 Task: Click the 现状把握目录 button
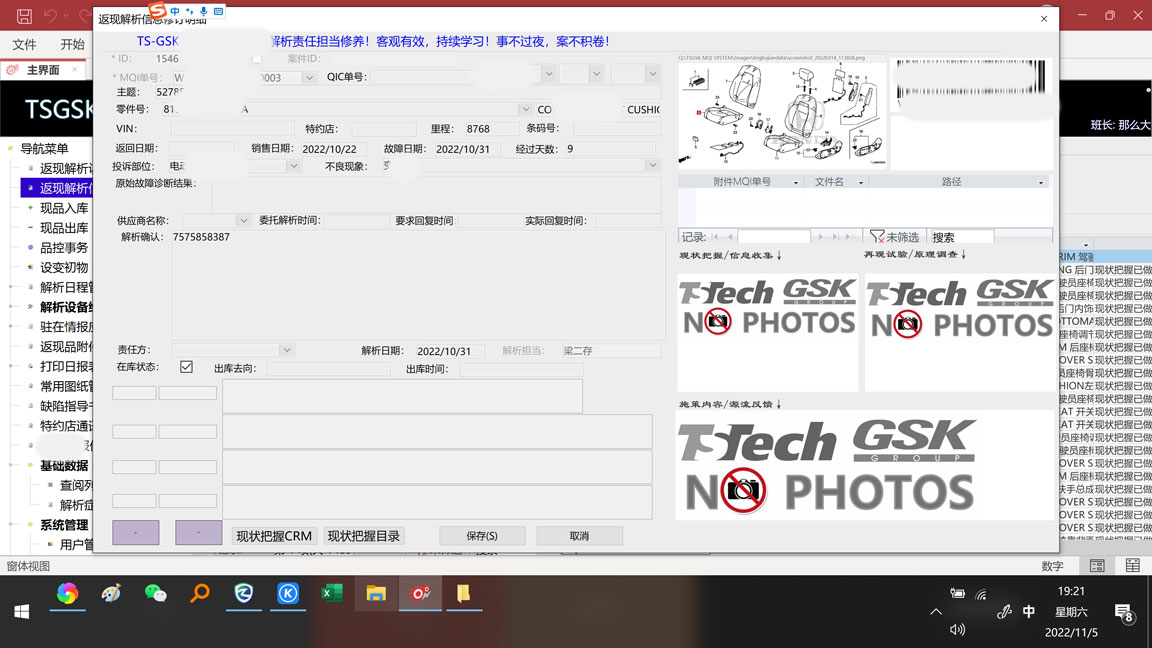pyautogui.click(x=364, y=536)
